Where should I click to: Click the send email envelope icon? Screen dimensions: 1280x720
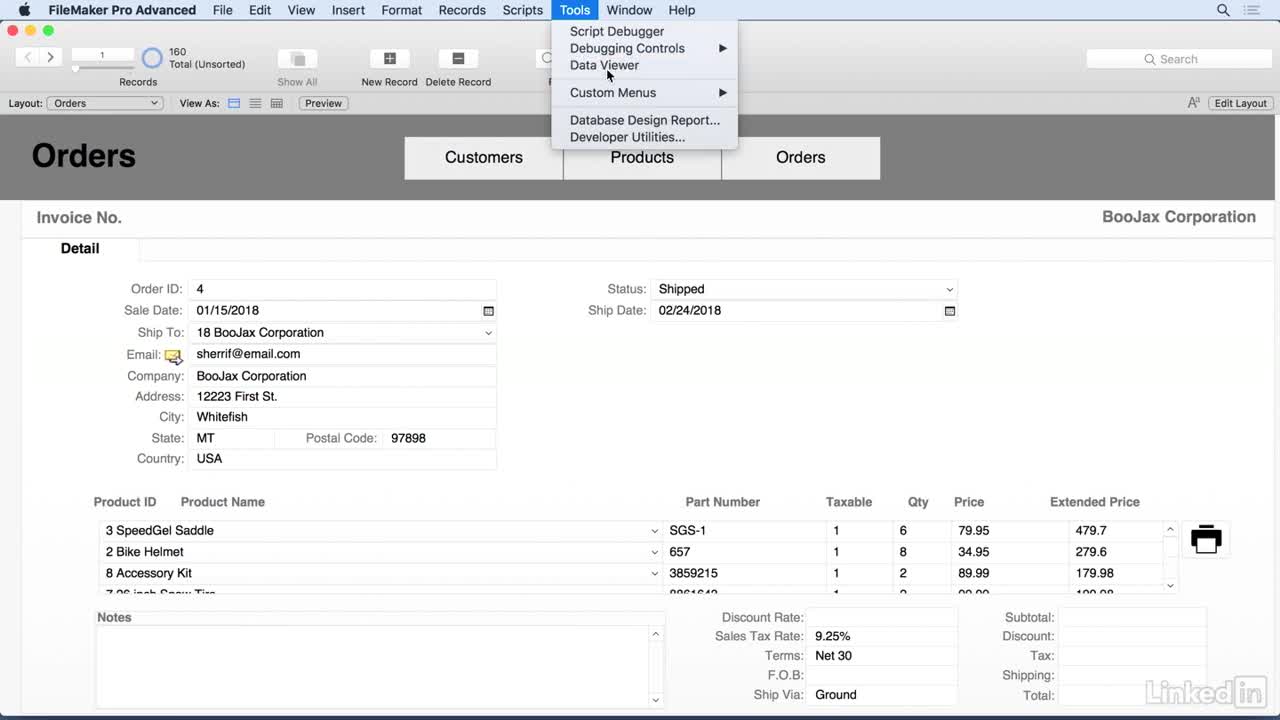click(173, 355)
